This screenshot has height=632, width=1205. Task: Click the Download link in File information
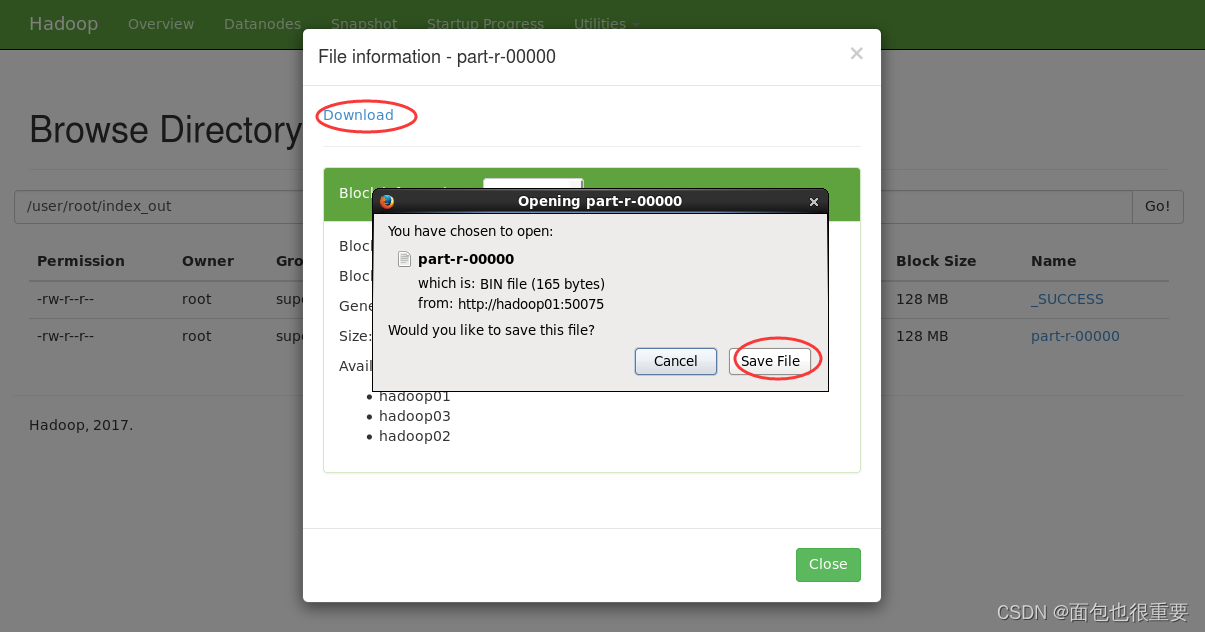pyautogui.click(x=358, y=115)
